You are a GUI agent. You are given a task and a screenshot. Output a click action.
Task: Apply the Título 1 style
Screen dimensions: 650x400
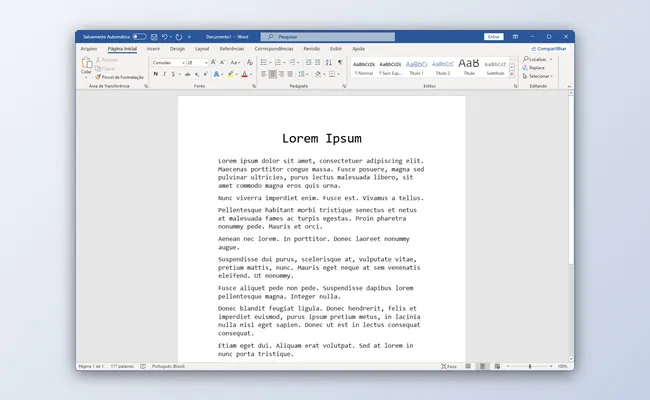[x=416, y=68]
